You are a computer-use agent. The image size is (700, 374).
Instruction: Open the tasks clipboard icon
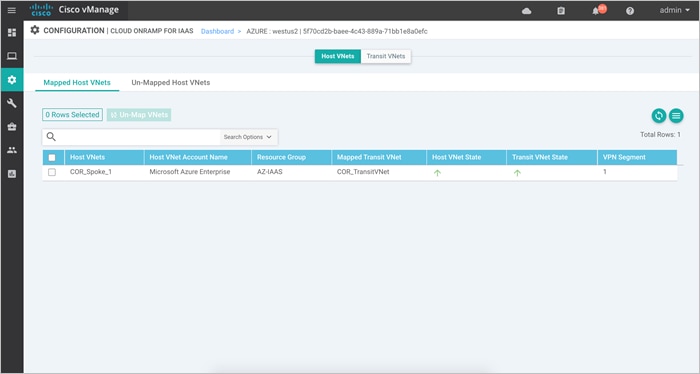[561, 11]
